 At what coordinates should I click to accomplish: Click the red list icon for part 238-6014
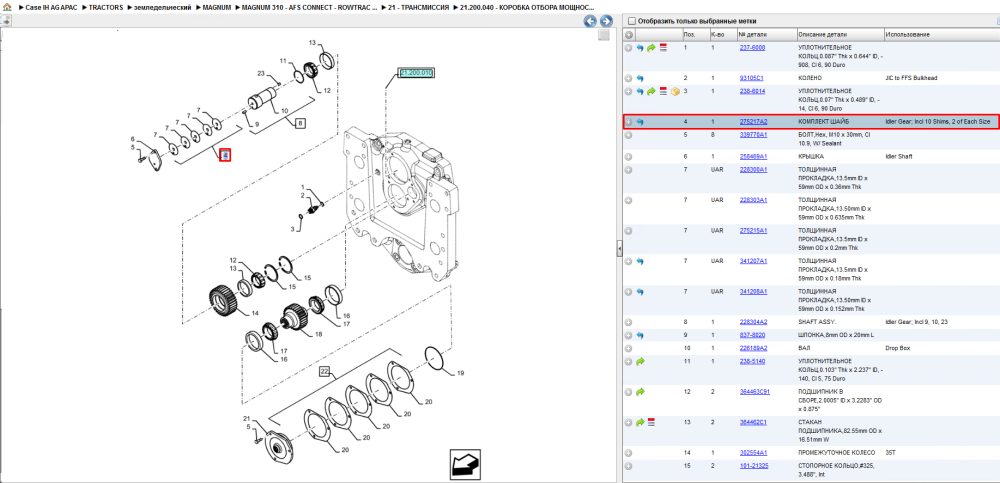click(663, 91)
